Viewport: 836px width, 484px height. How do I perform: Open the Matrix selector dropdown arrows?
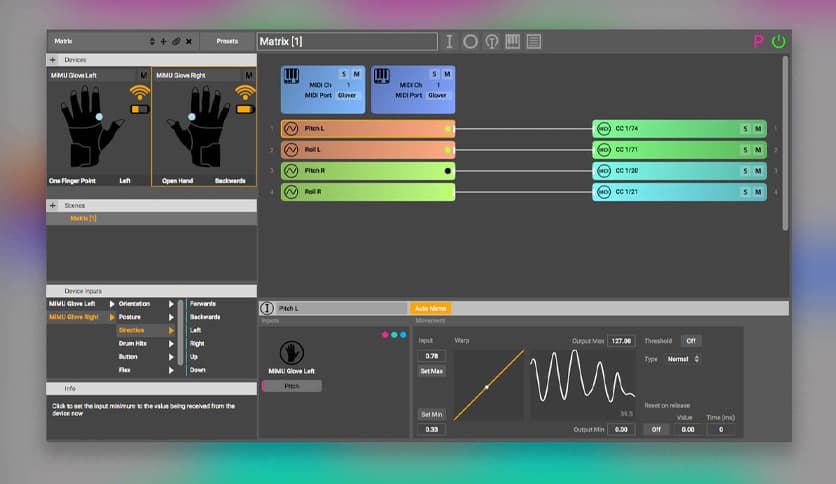click(152, 41)
